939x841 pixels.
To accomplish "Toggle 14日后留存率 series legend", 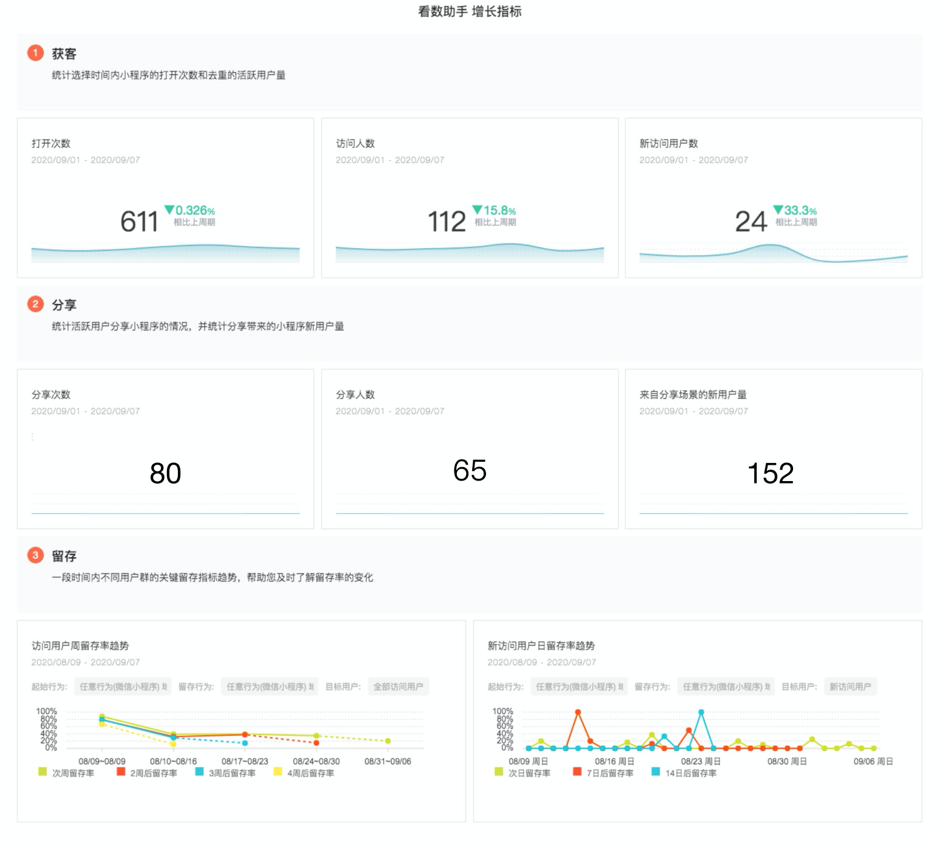I will point(656,772).
